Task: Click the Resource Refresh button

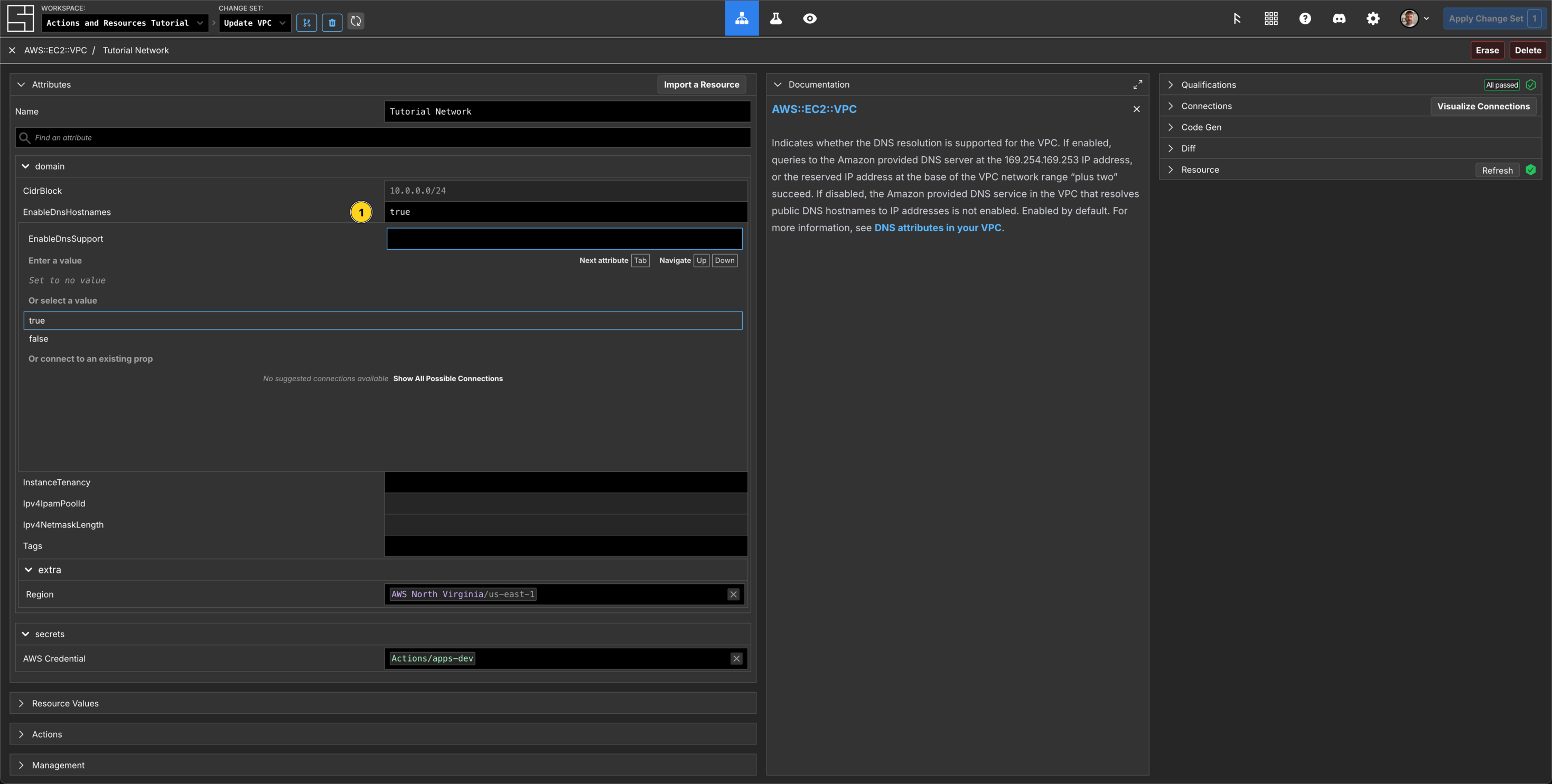Action: coord(1497,171)
